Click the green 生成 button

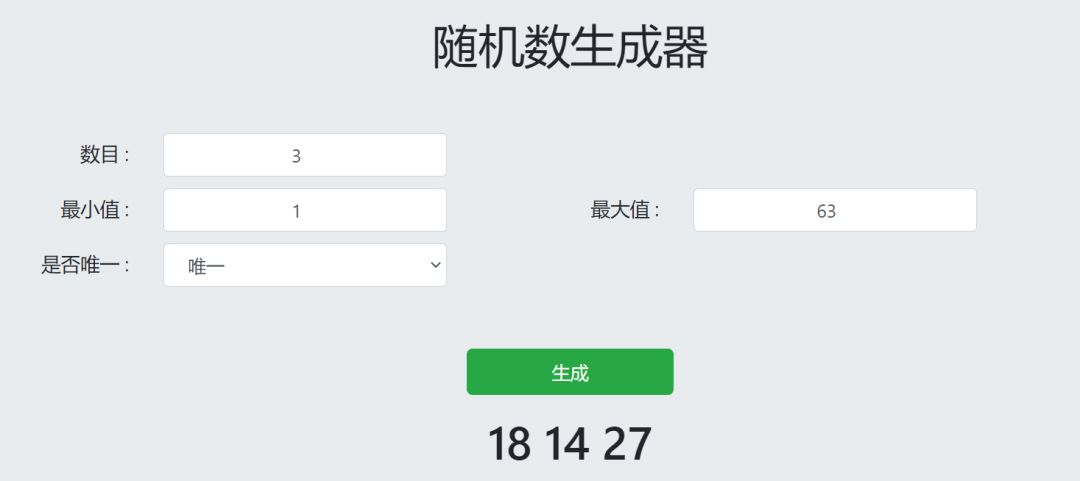(570, 372)
